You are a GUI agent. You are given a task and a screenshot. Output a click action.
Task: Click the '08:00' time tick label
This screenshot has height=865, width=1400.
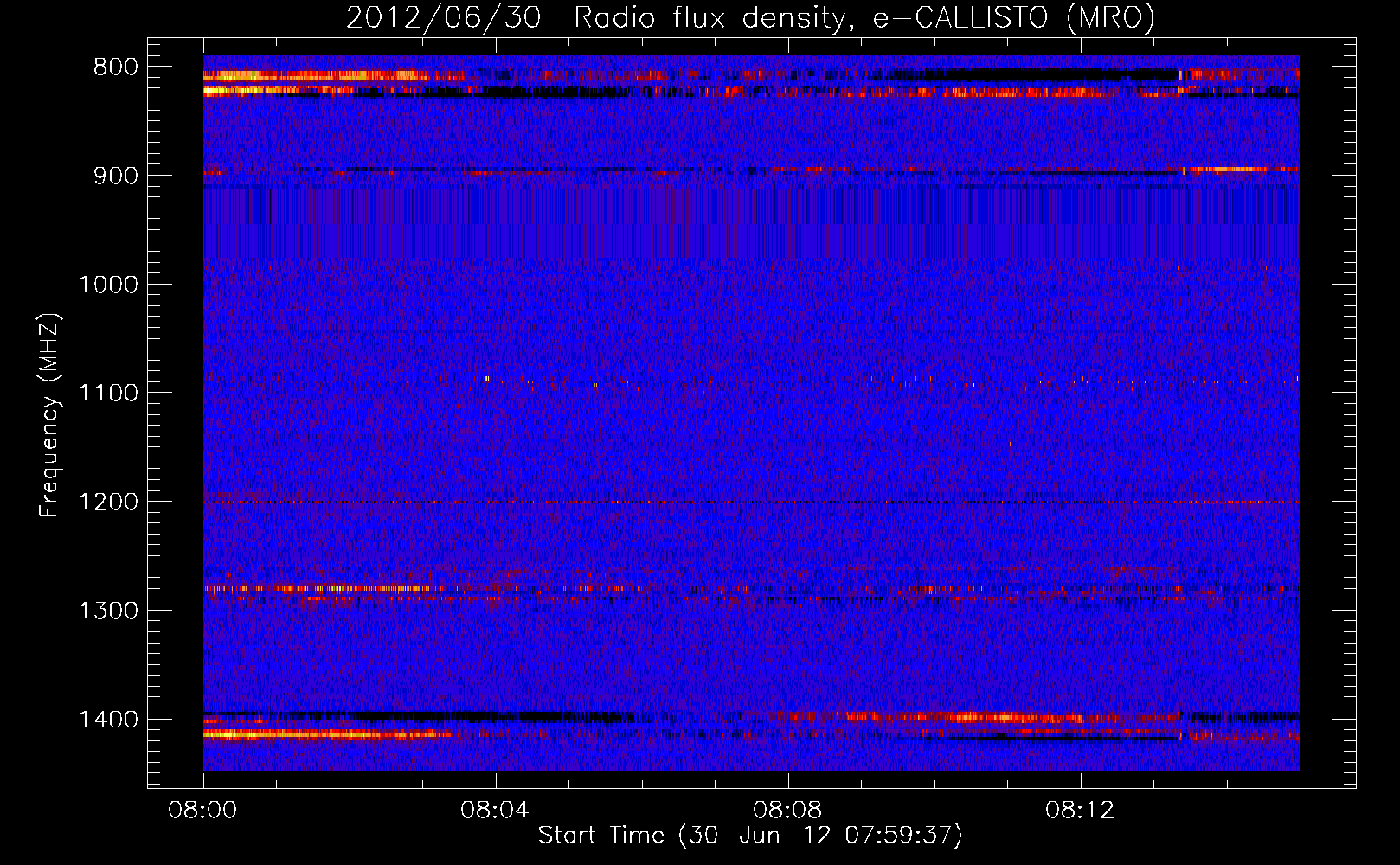point(203,811)
